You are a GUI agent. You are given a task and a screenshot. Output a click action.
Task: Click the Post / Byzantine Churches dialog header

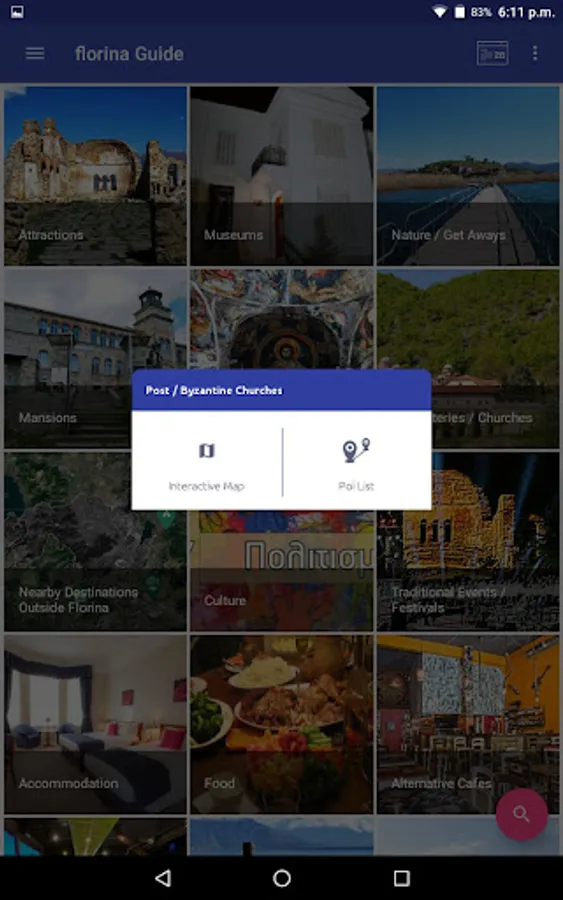click(x=281, y=390)
